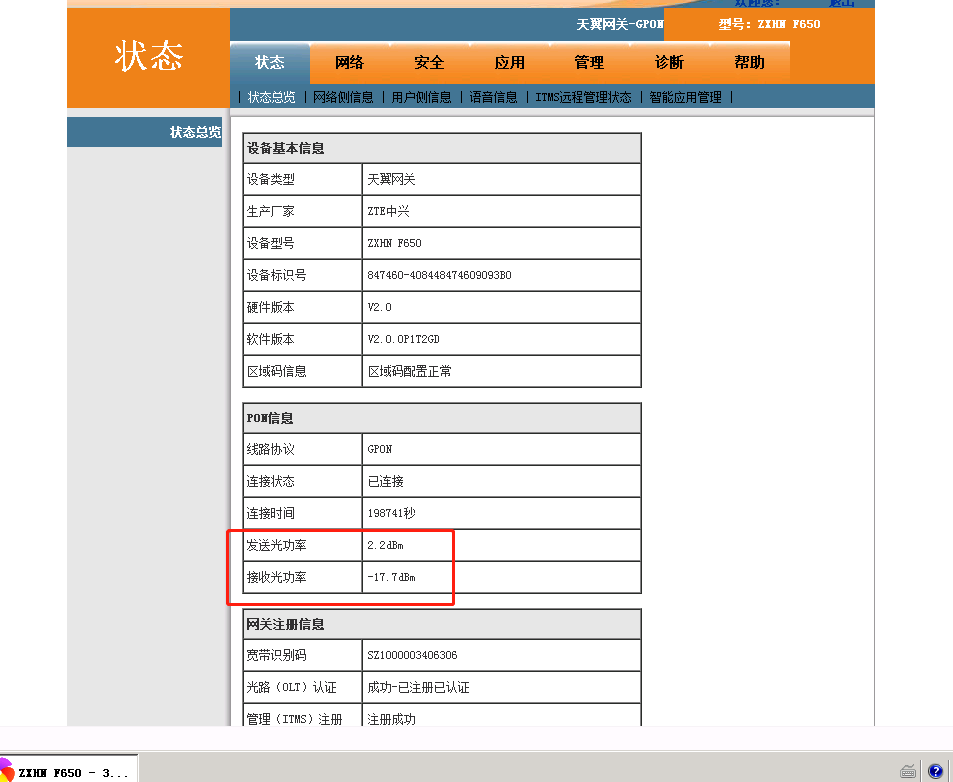953x782 pixels.
Task: Switch to the 网络 tab
Action: coord(349,62)
